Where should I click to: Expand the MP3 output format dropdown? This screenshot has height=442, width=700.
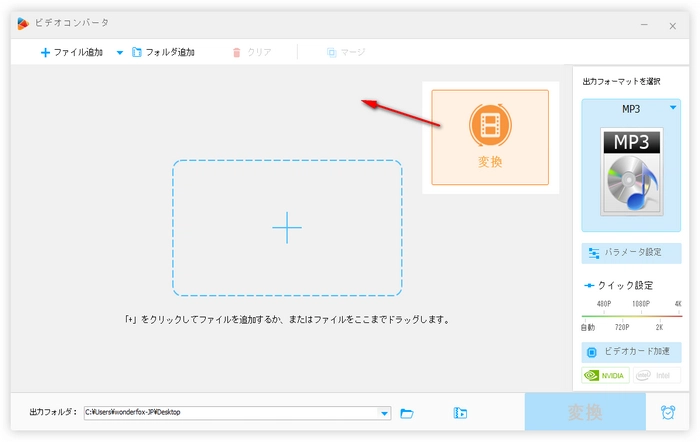[673, 108]
